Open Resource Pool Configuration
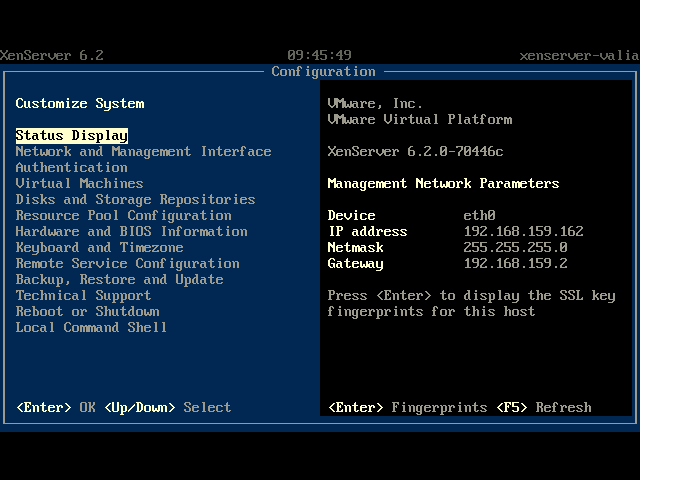Image resolution: width=700 pixels, height=480 pixels. 124,216
